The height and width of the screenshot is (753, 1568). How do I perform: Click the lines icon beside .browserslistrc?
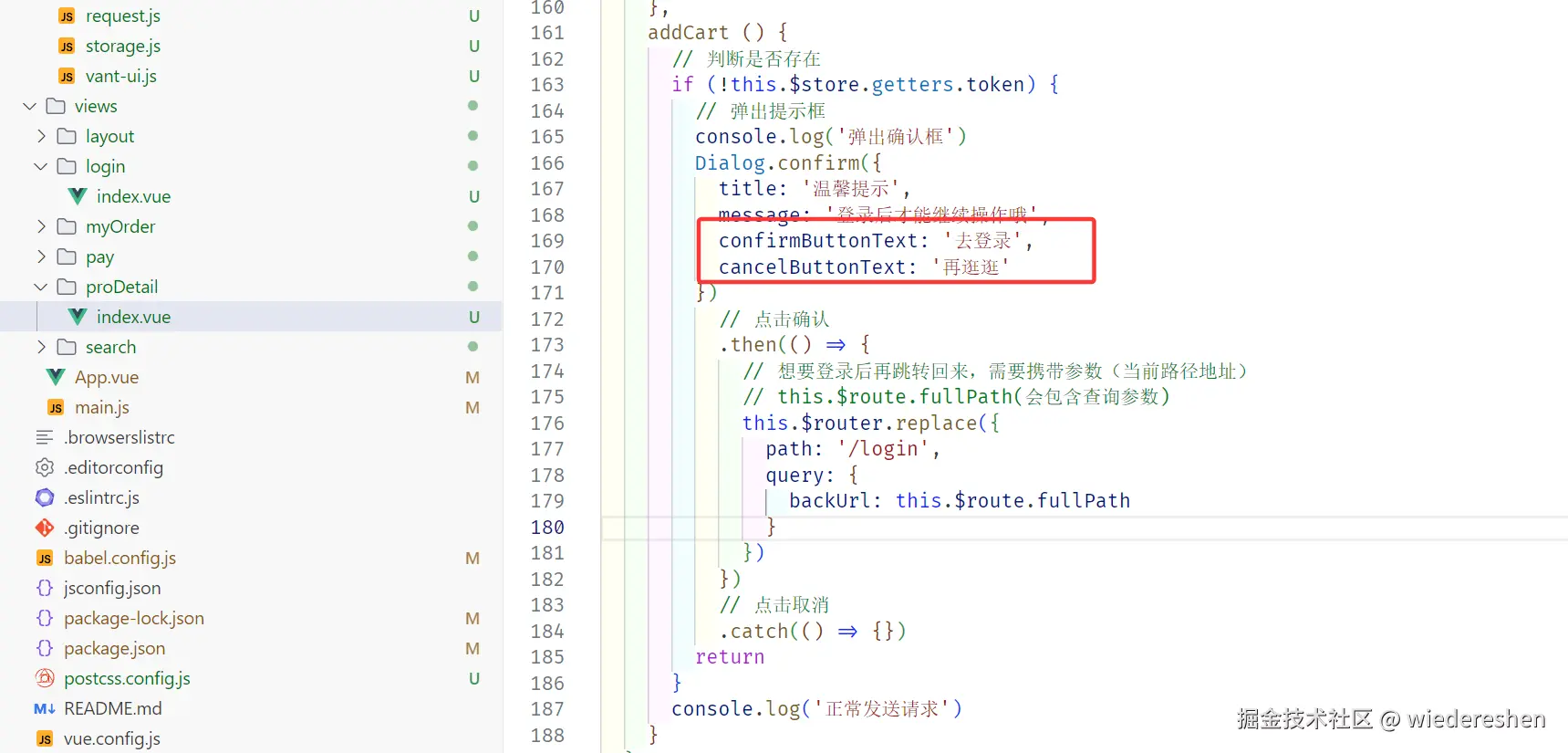point(45,437)
